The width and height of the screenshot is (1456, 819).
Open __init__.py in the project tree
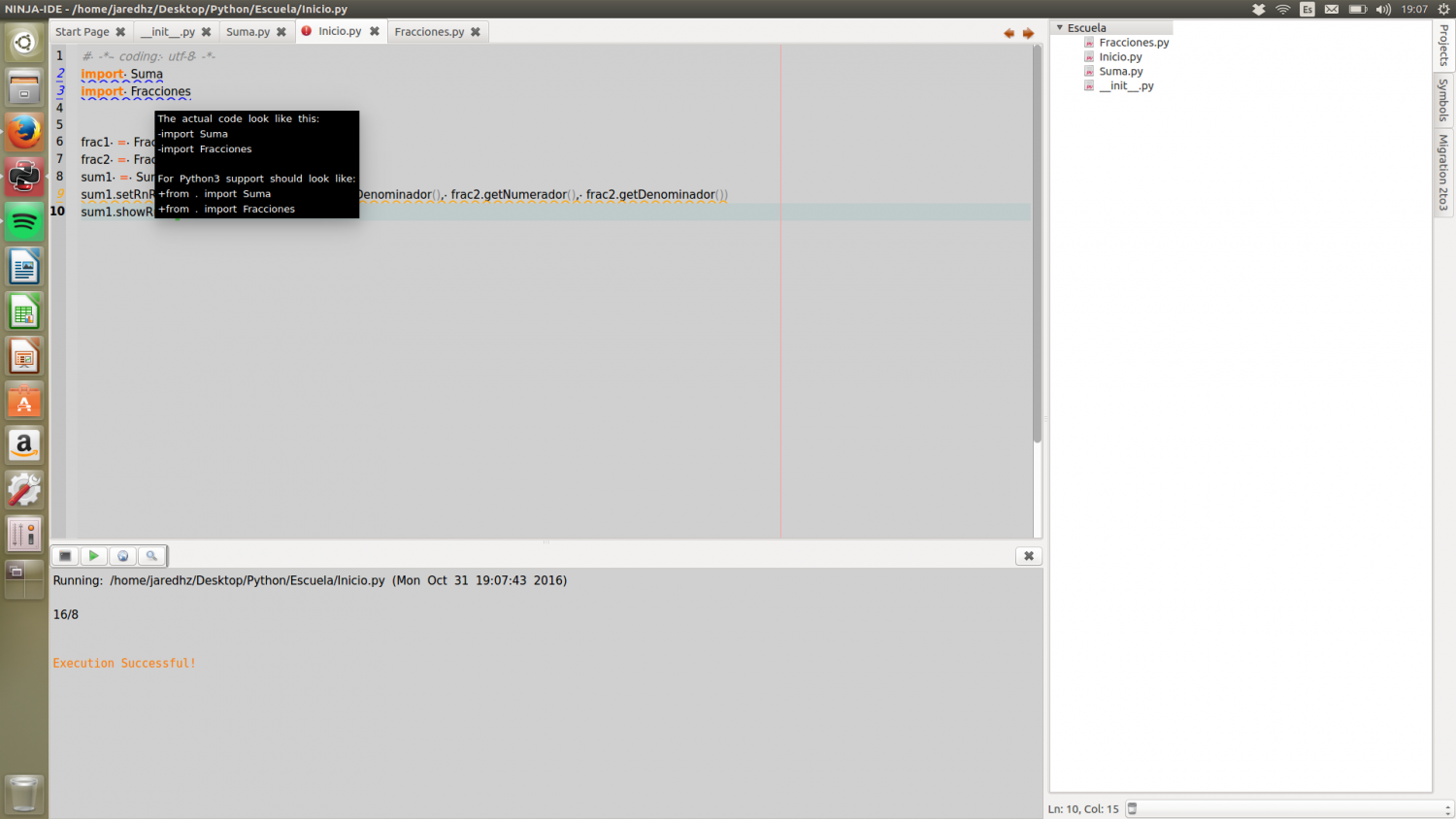pos(1126,86)
